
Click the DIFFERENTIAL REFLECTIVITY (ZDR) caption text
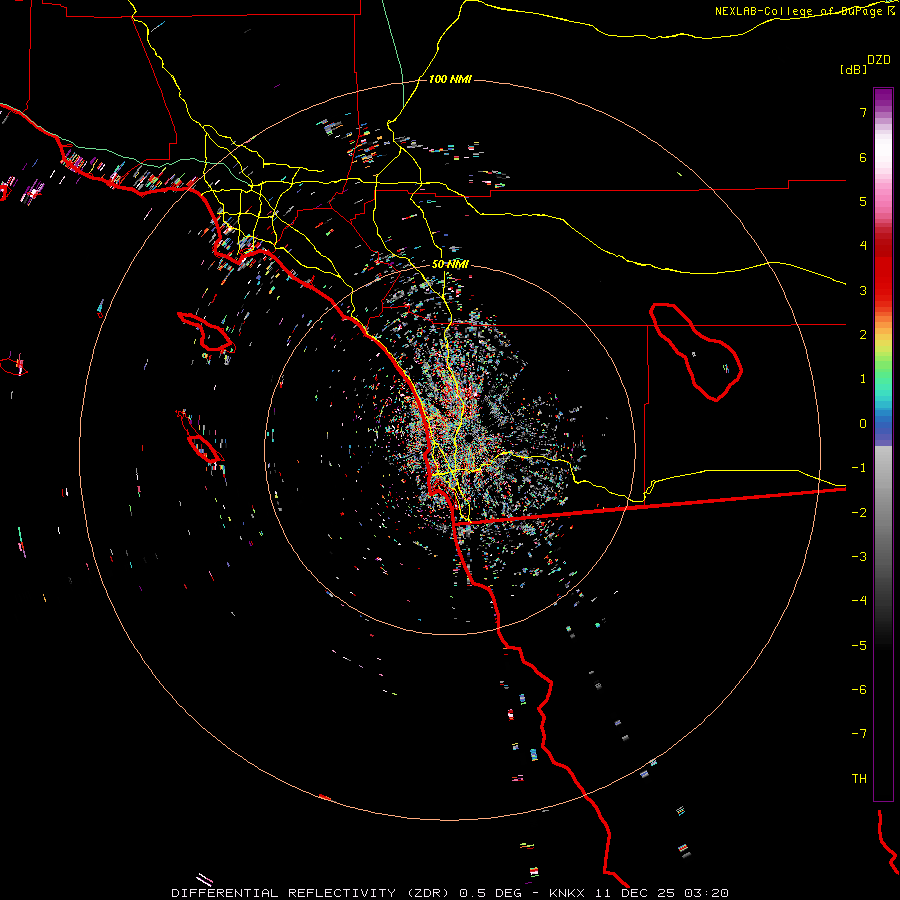[x=311, y=893]
